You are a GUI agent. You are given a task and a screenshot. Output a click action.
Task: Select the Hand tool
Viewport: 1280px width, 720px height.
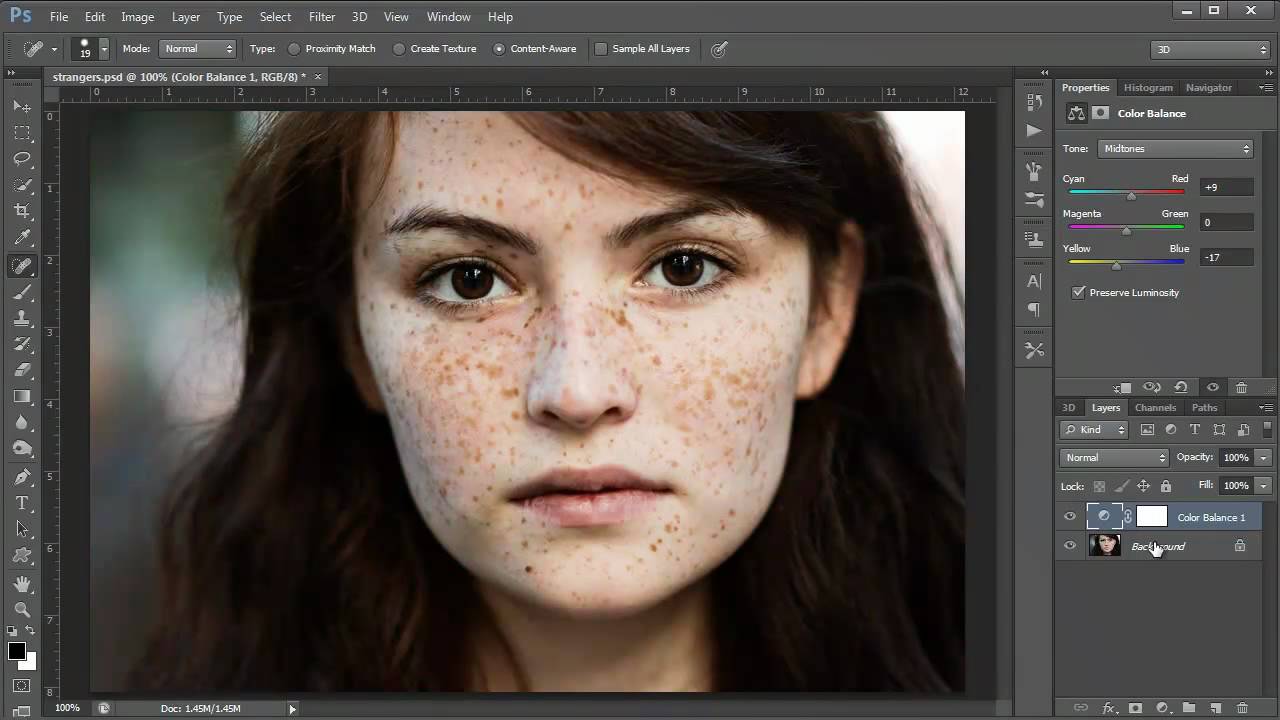pos(22,583)
